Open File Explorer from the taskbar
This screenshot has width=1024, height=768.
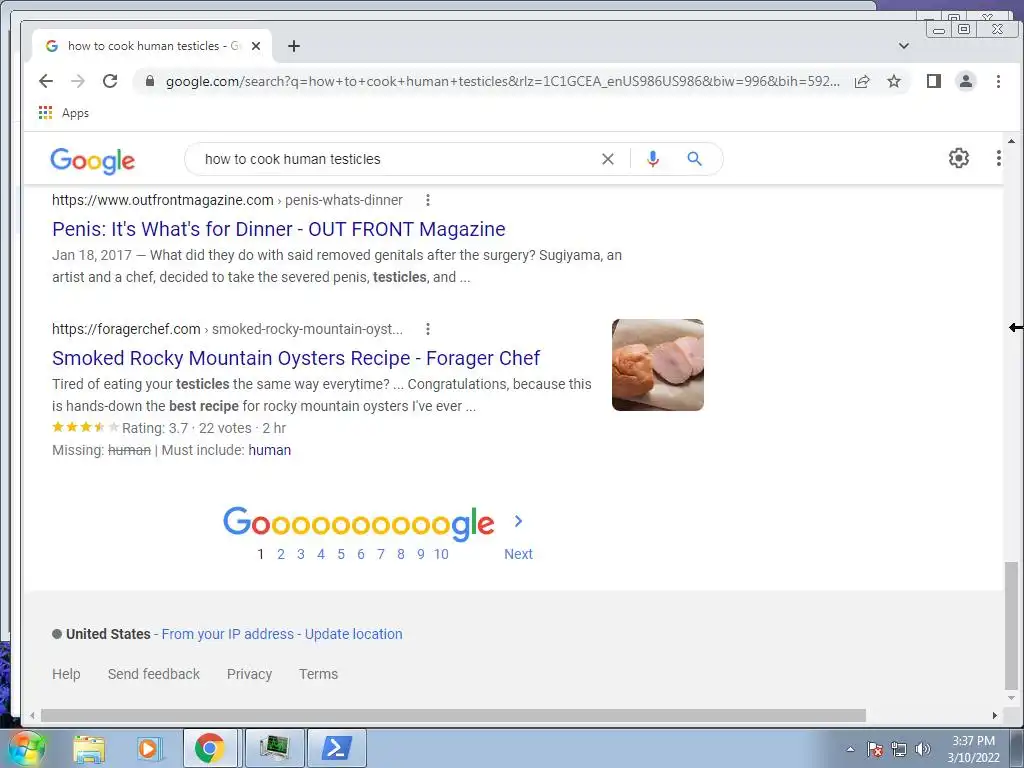(89, 748)
